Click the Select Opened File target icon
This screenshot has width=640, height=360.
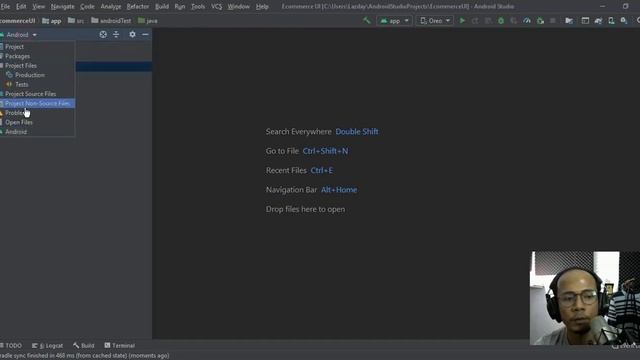coord(103,35)
